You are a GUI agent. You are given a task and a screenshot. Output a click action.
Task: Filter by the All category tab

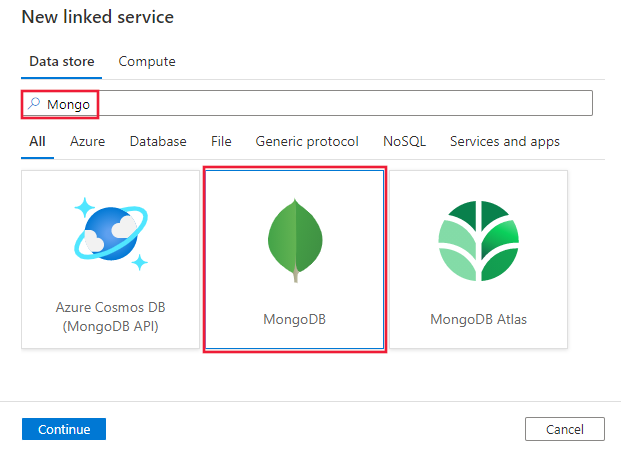coord(37,141)
